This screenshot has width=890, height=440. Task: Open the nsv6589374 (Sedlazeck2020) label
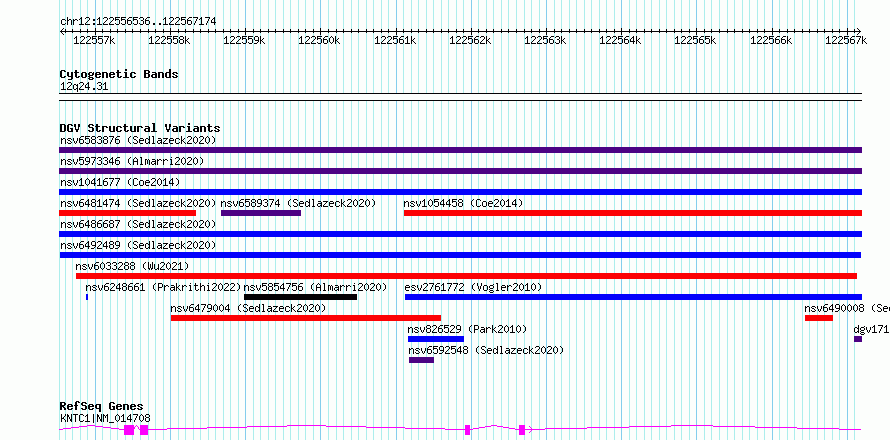coord(299,203)
